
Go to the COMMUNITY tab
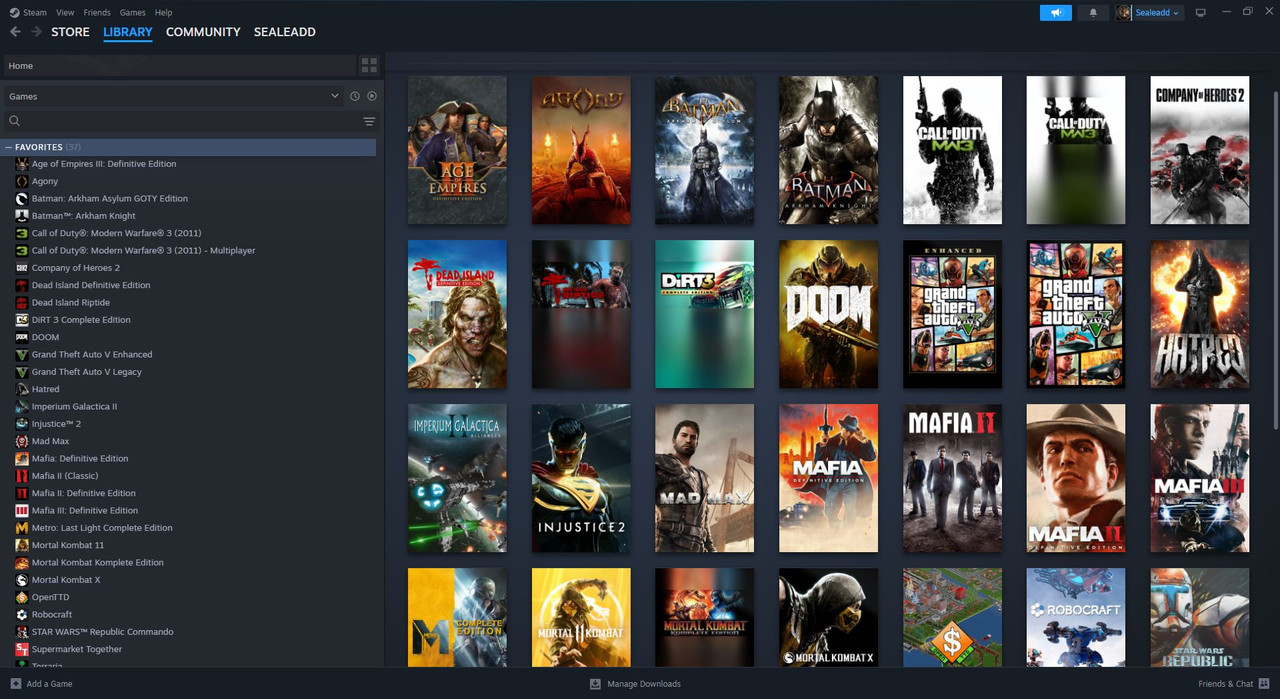coord(203,32)
